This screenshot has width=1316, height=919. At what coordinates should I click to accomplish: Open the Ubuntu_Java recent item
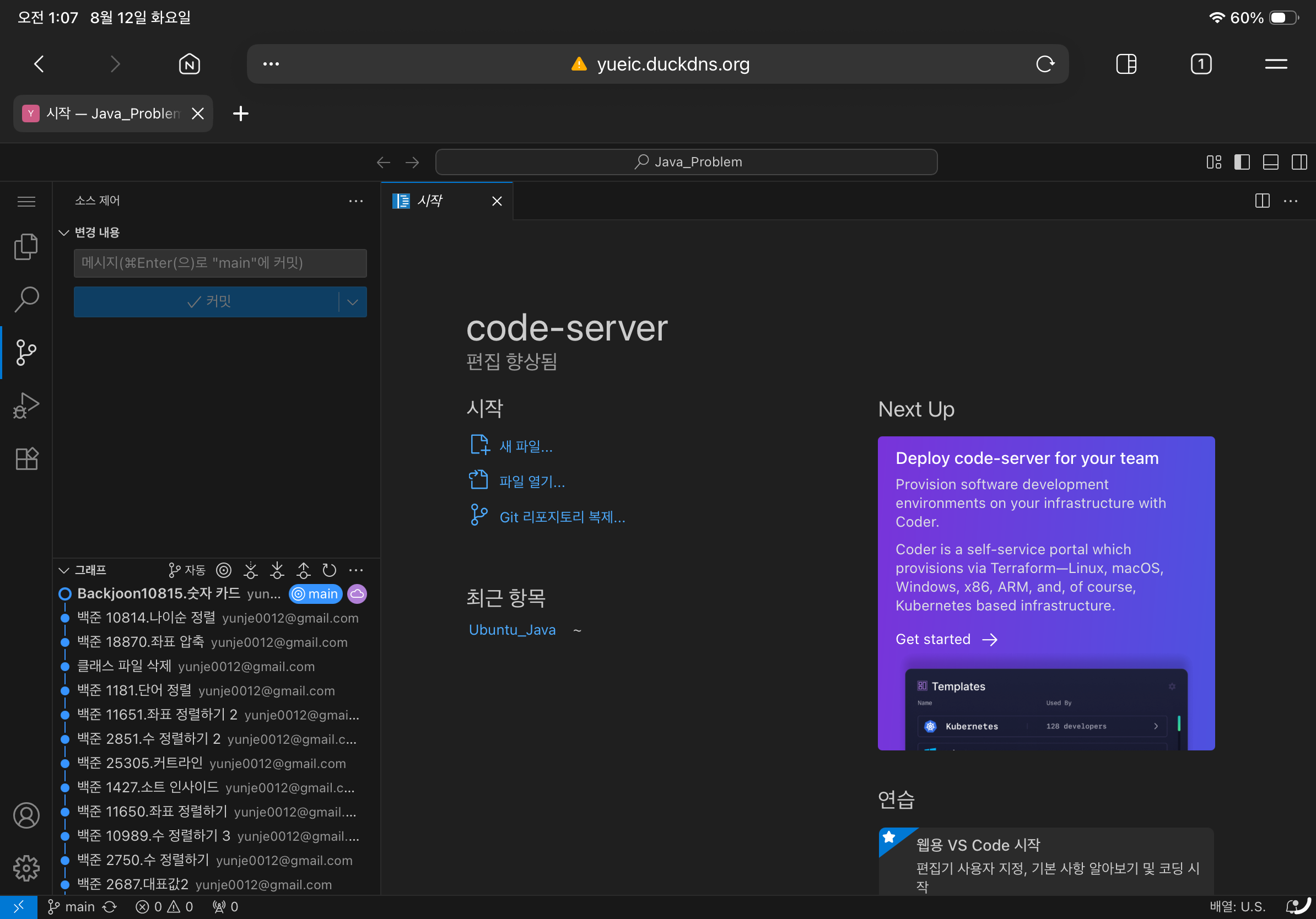pos(512,630)
